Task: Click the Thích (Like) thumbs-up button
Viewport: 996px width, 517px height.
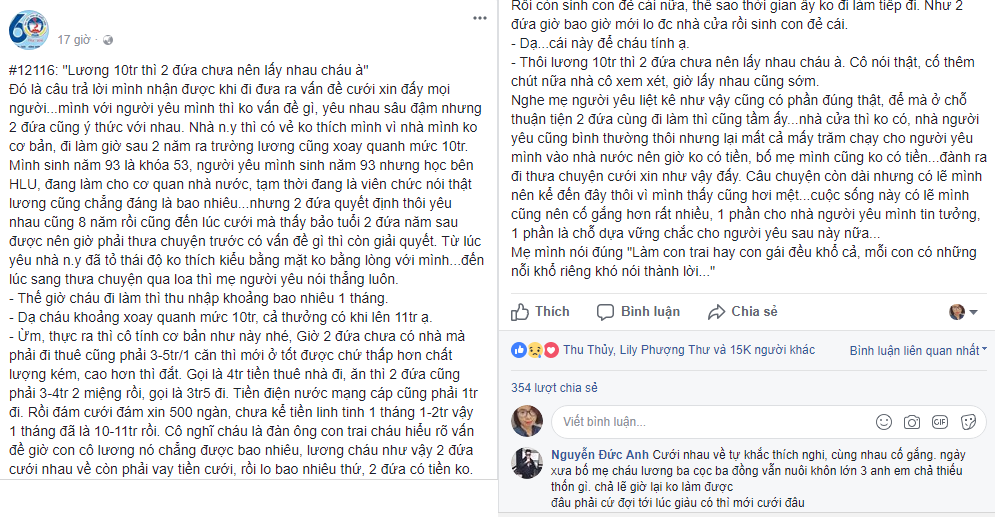Action: (x=521, y=311)
